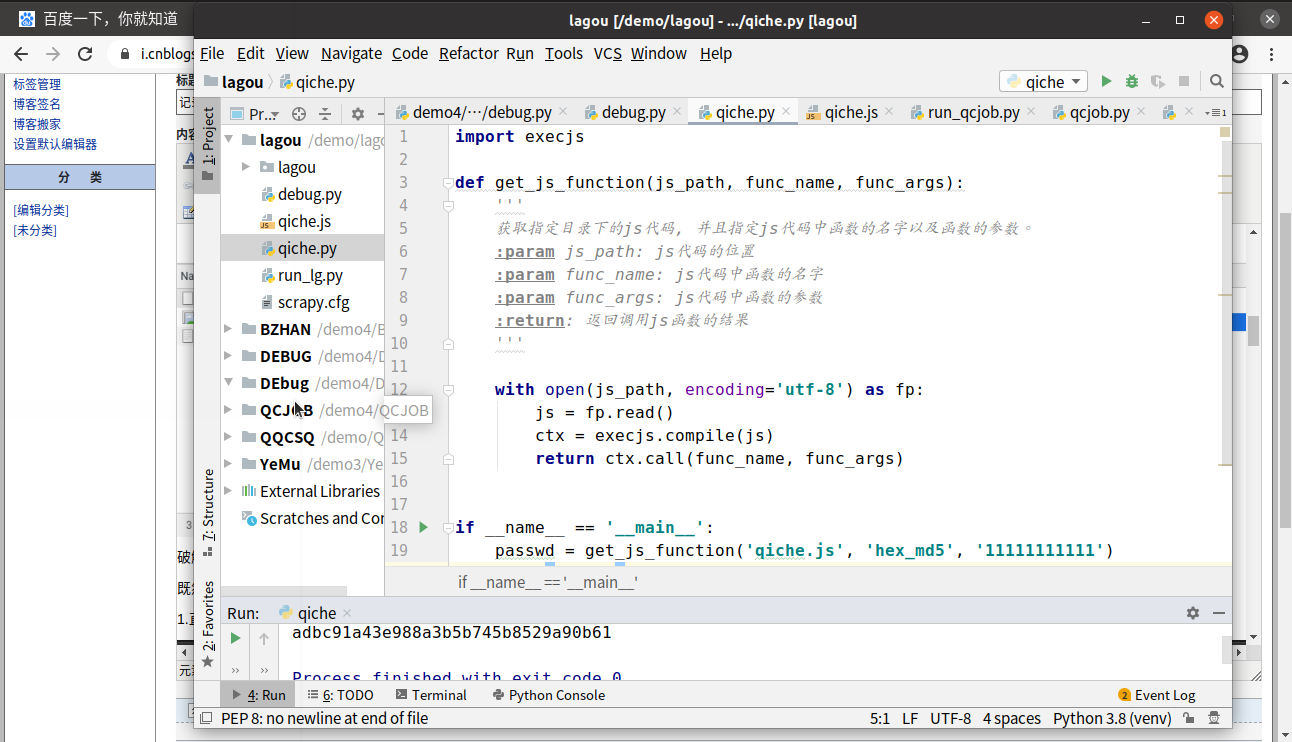1292x742 pixels.
Task: Click the up arrow in Run panel
Action: click(x=264, y=638)
